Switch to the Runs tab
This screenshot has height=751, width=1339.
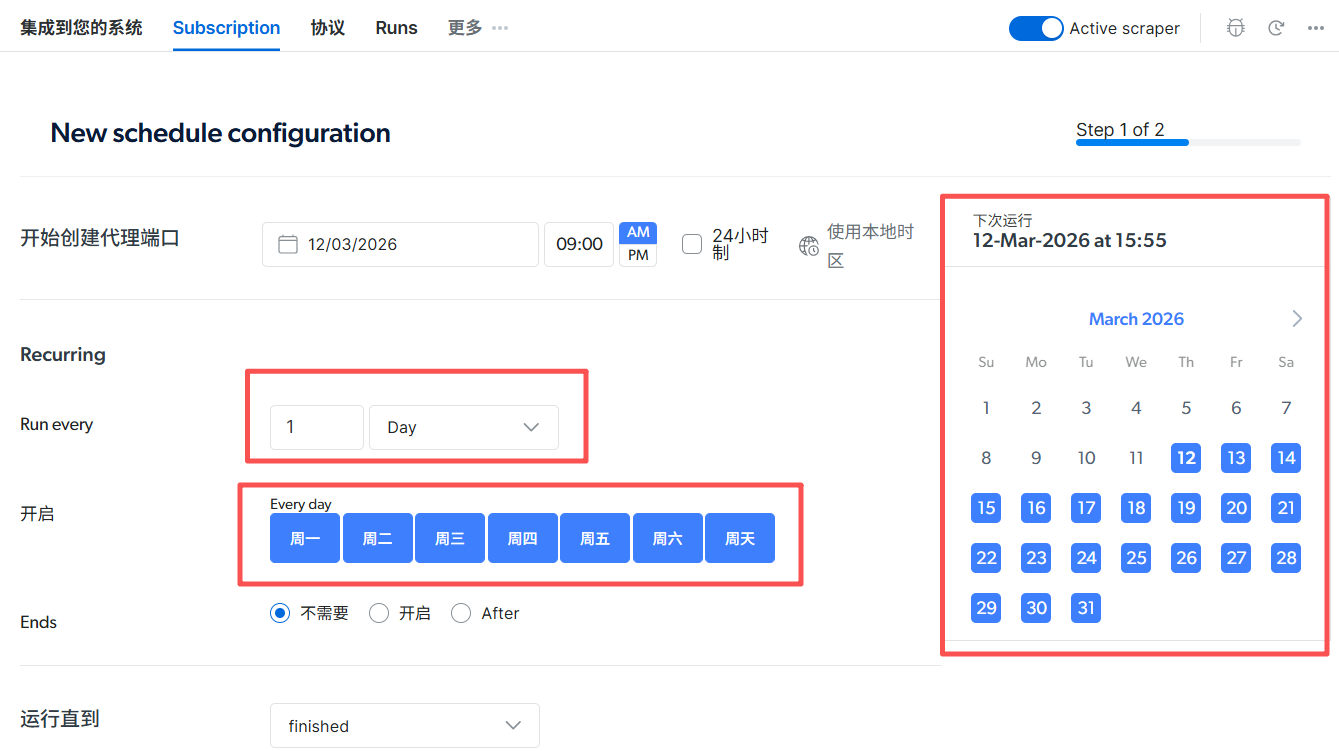tap(396, 28)
